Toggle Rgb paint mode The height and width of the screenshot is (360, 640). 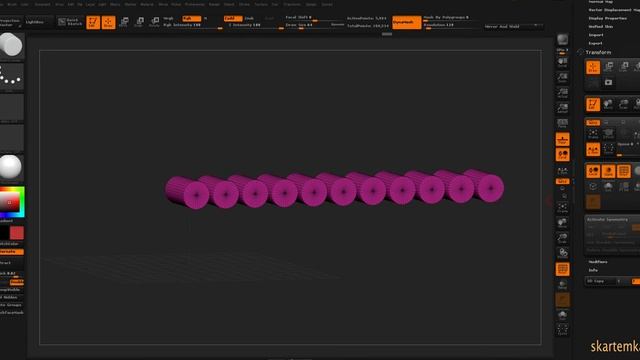point(192,18)
